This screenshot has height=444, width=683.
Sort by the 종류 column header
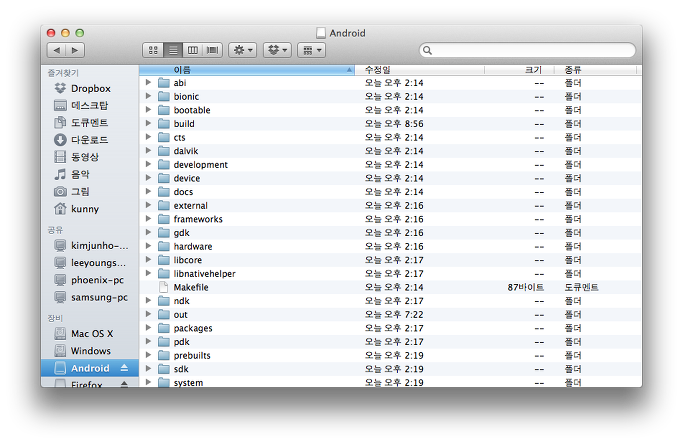595,70
